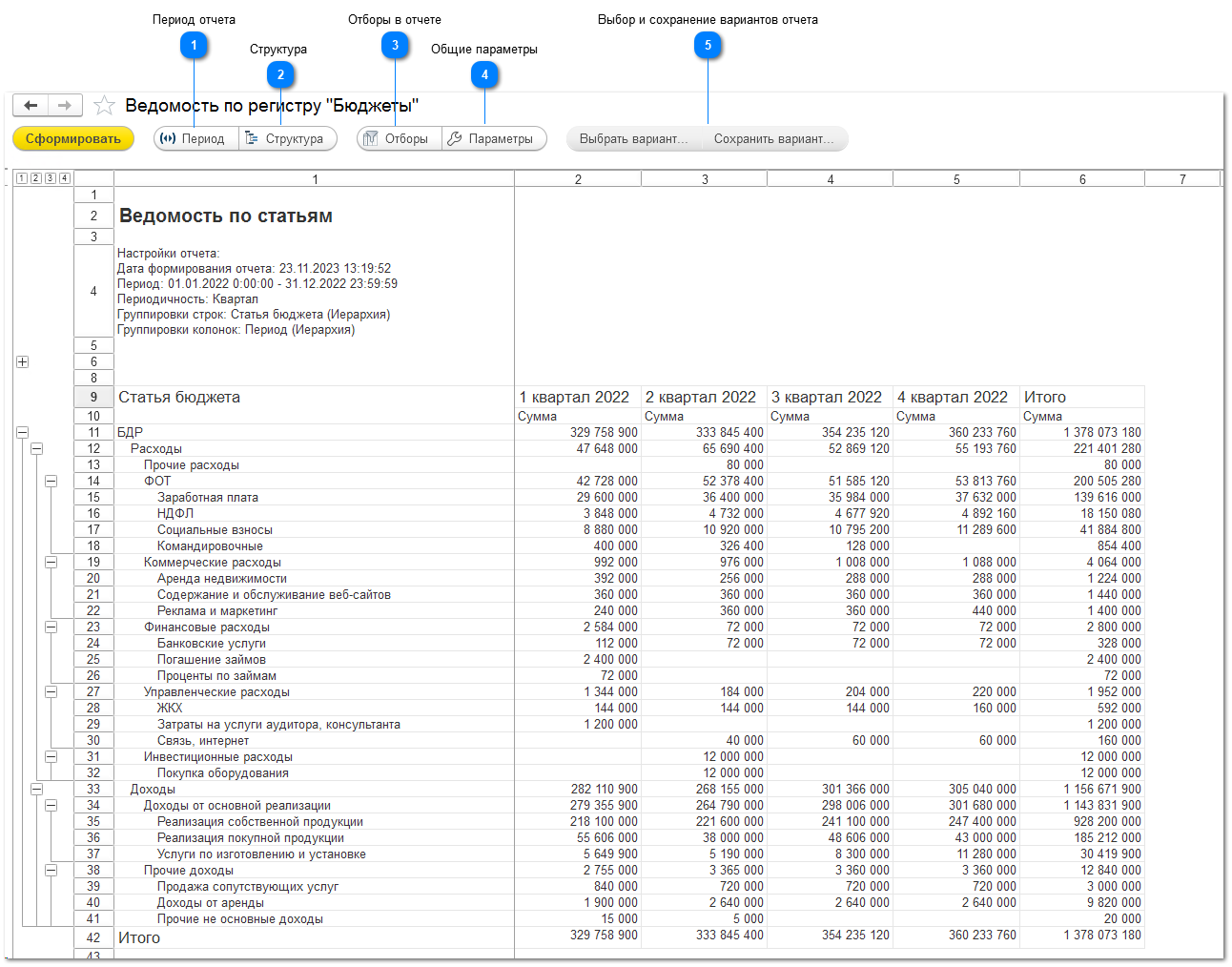Click the 3 квартал 2022 header cell

(x=831, y=397)
